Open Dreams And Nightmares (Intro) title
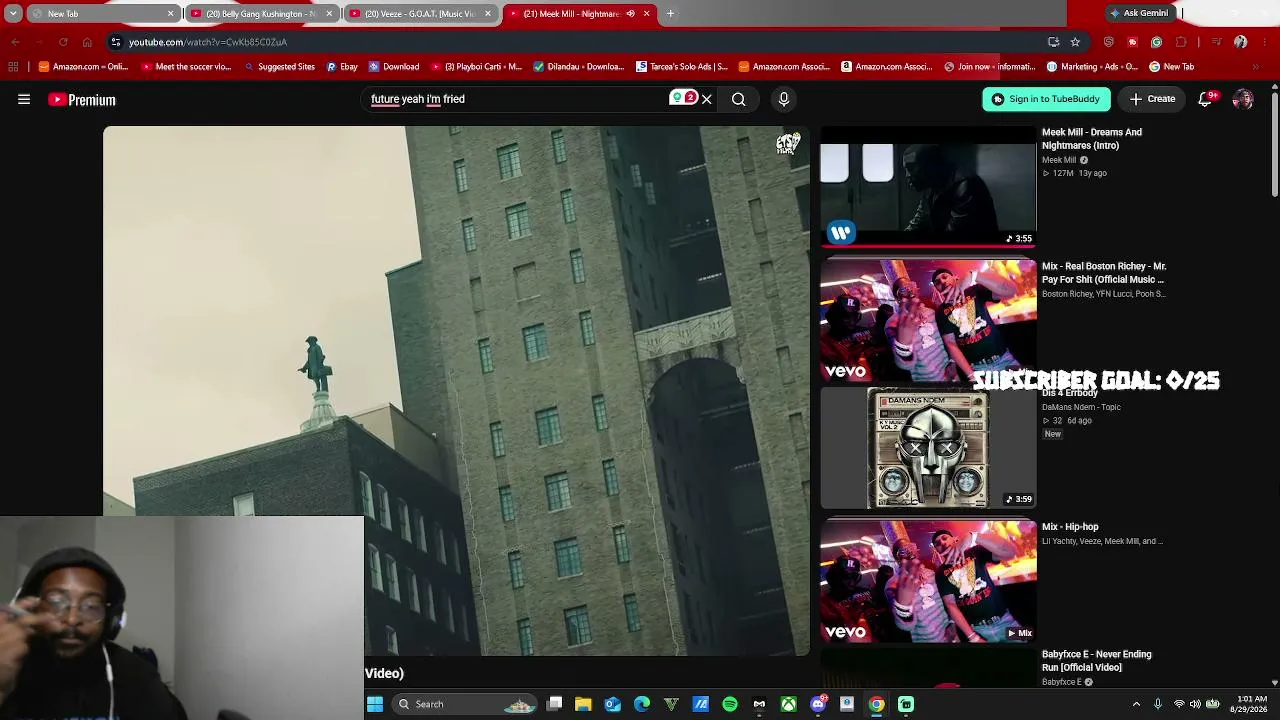 (x=1092, y=139)
